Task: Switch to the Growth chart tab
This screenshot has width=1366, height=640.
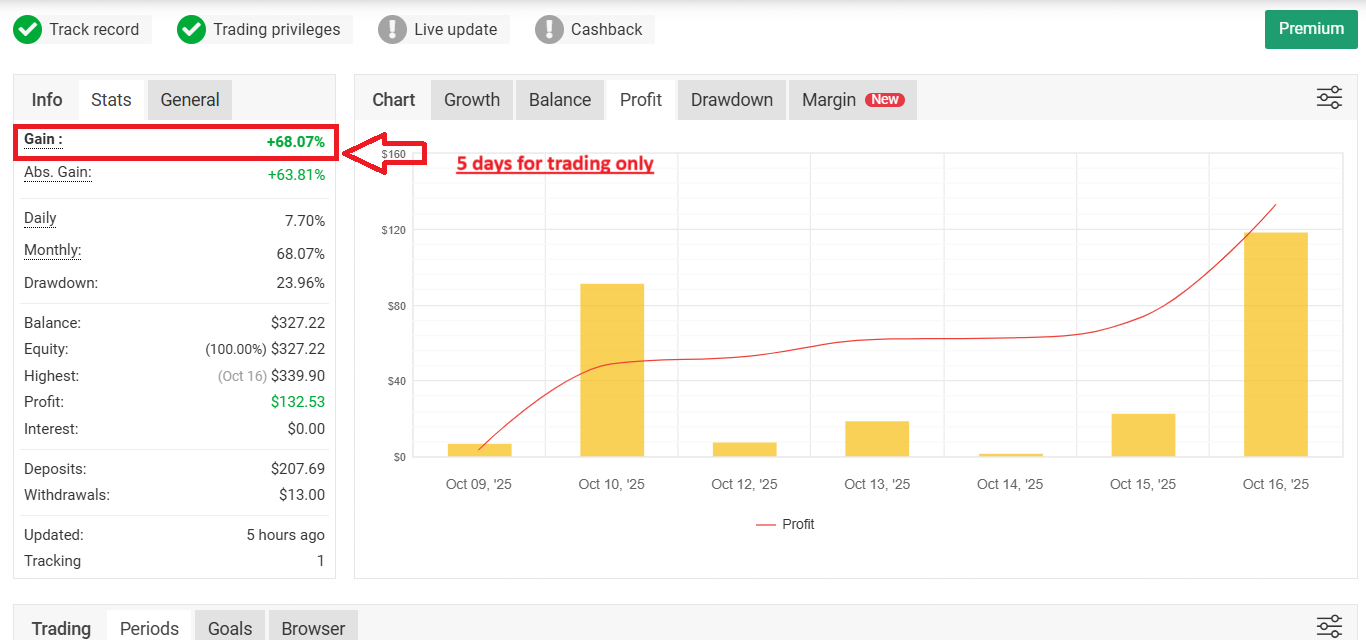Action: tap(472, 100)
